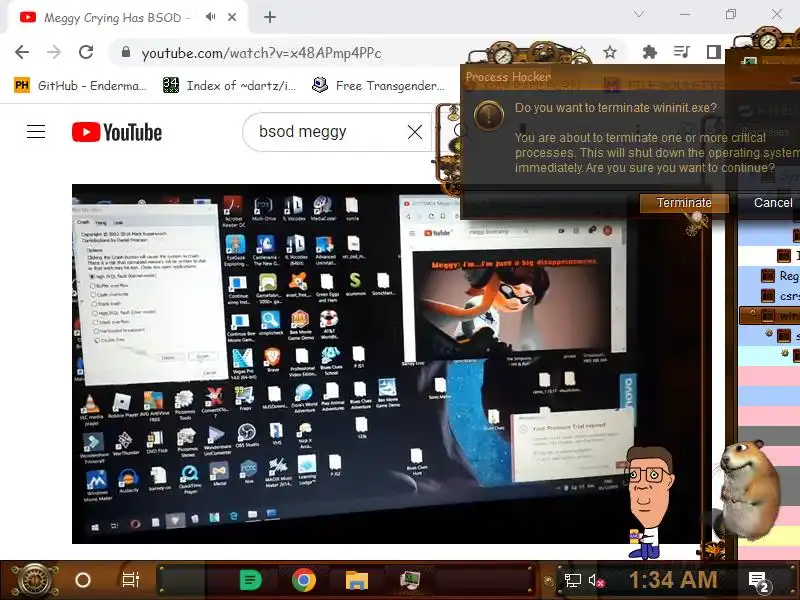Click the browser back arrow
Image resolution: width=800 pixels, height=600 pixels.
point(22,53)
